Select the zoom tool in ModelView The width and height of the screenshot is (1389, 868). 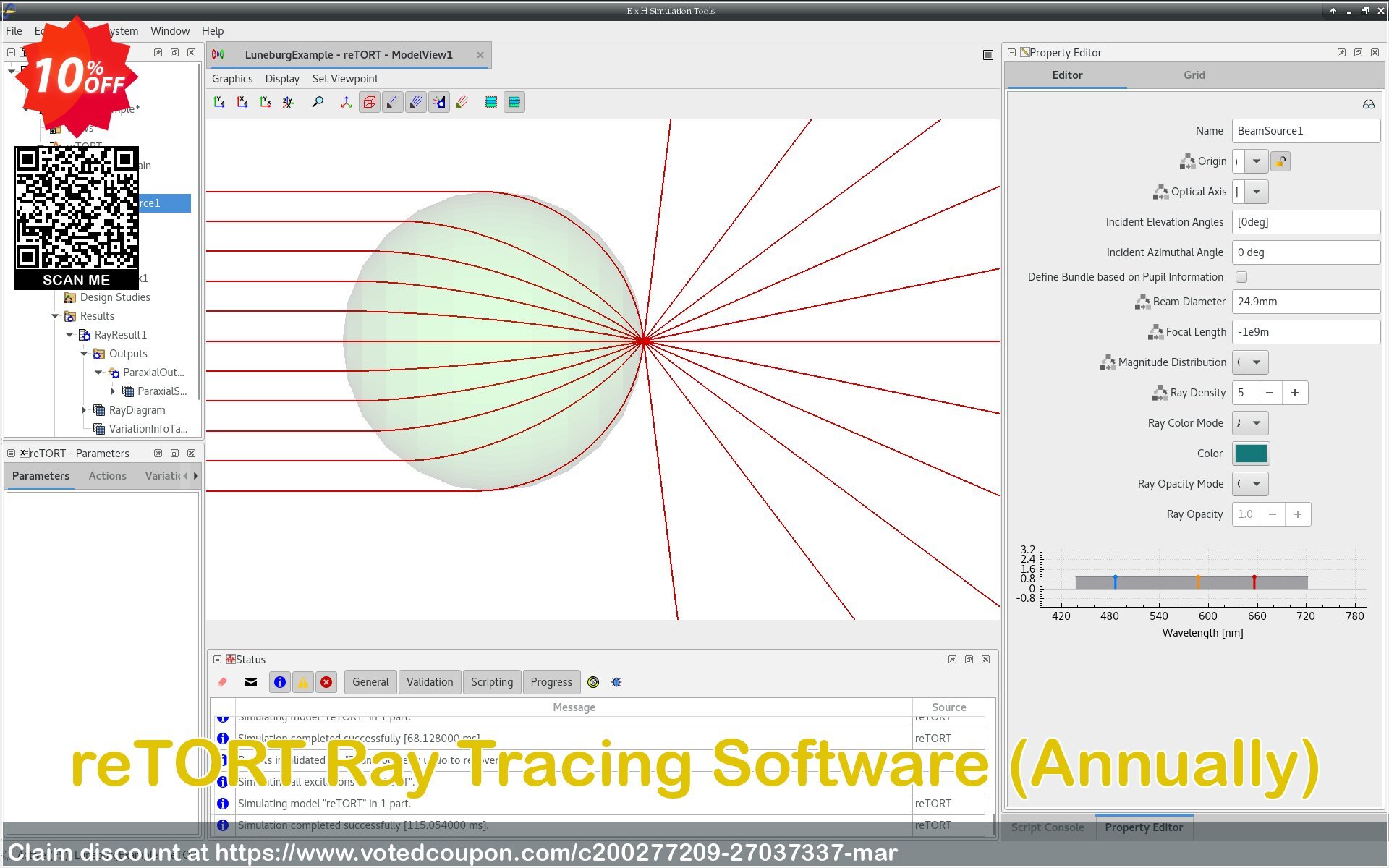click(x=318, y=101)
